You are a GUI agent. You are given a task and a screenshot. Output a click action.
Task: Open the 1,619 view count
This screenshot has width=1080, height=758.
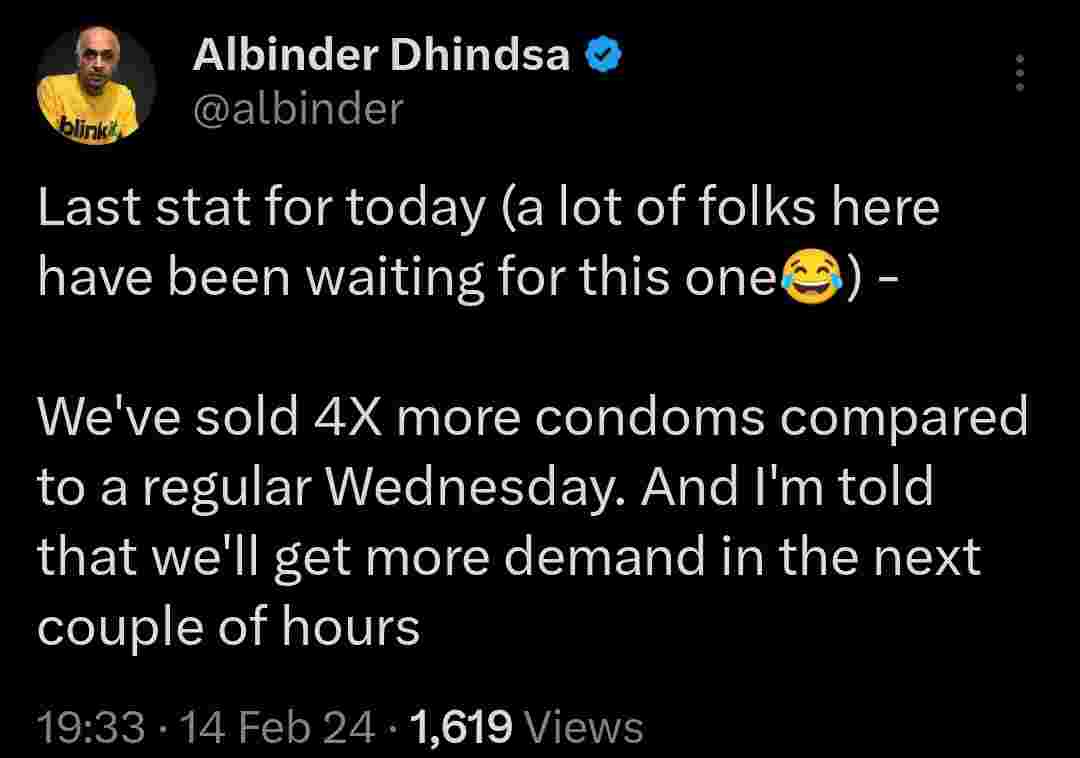pyautogui.click(x=461, y=727)
